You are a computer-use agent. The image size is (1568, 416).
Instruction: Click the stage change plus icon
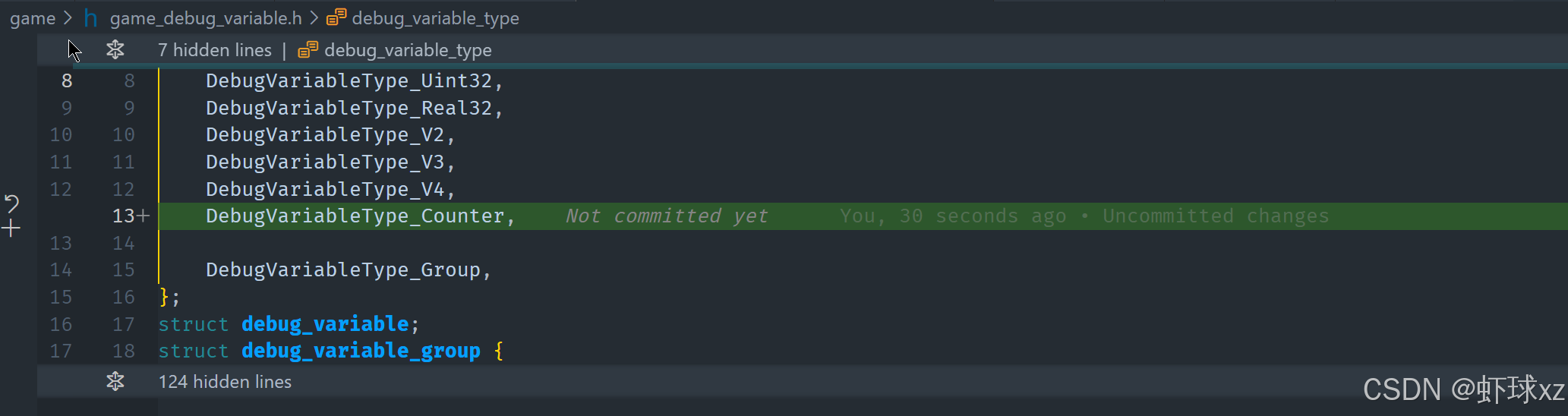pyautogui.click(x=11, y=228)
